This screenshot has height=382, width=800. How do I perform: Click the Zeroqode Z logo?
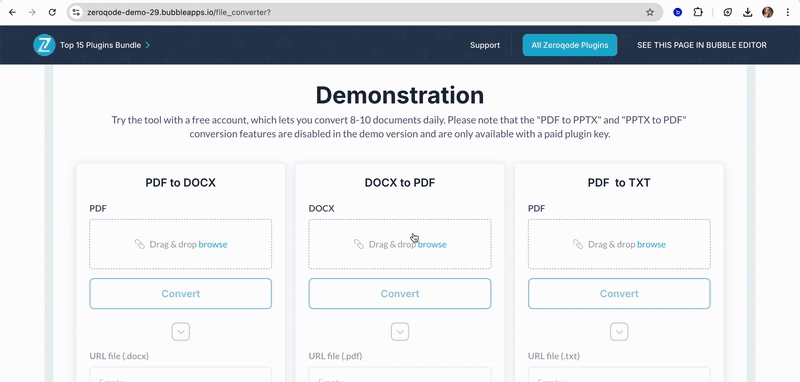click(44, 45)
